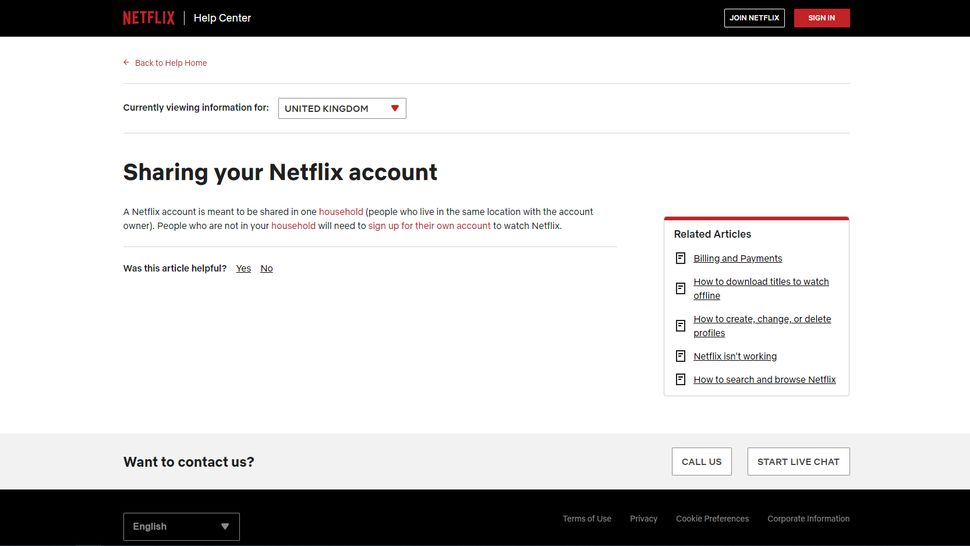The width and height of the screenshot is (970, 546).
Task: Click the 'Sharing your Netflix account' heading
Action: 280,172
